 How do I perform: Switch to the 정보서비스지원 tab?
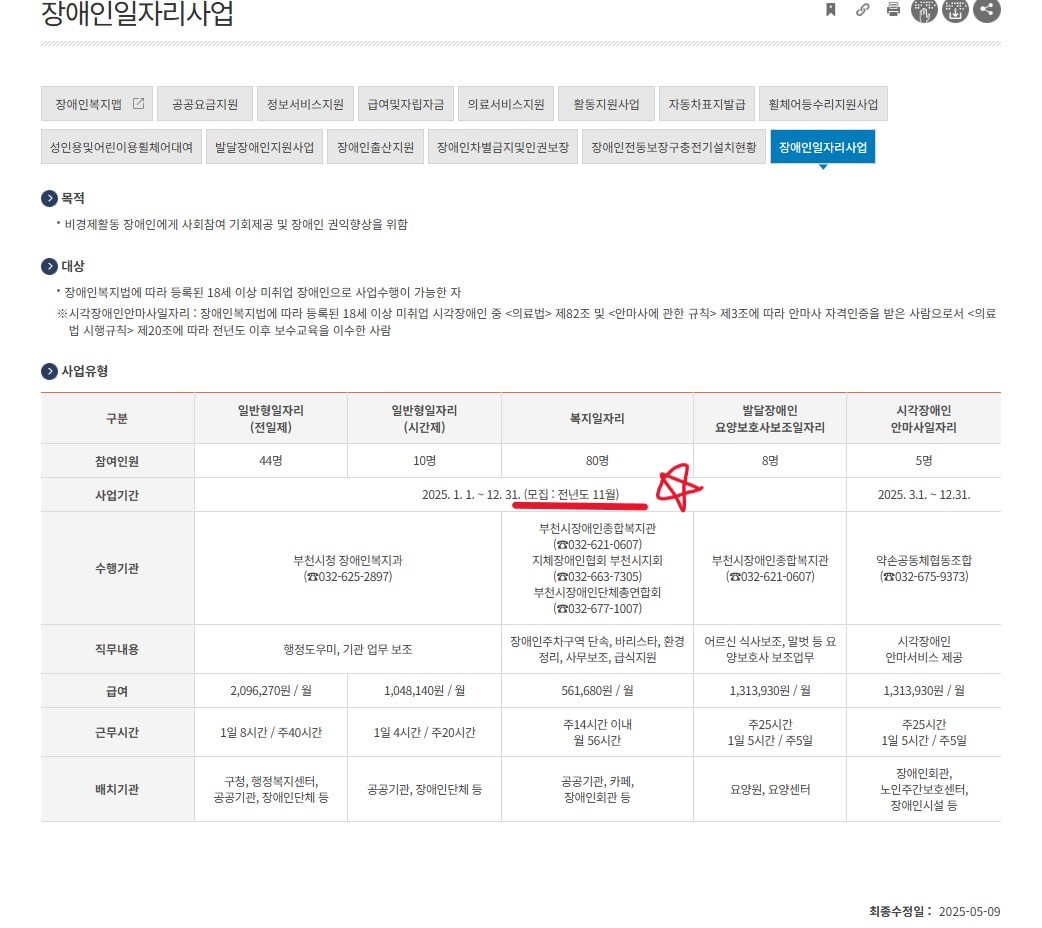click(305, 104)
